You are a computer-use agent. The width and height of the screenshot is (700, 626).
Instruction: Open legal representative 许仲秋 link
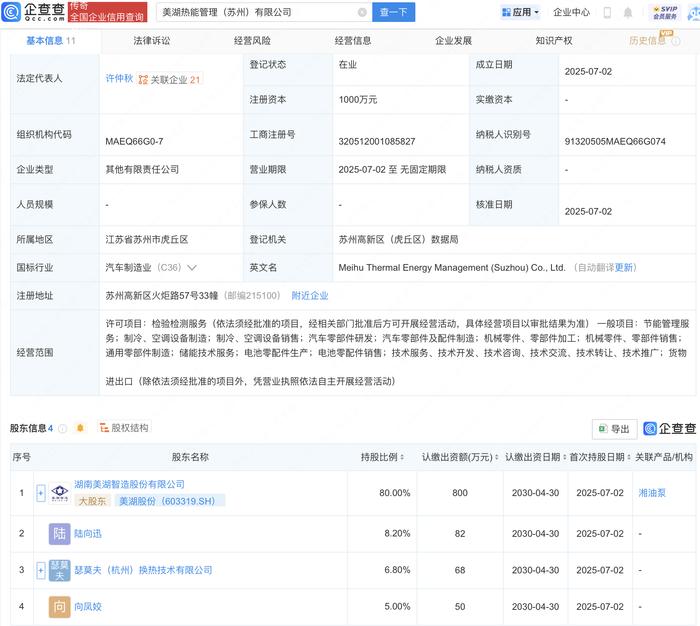coord(119,79)
